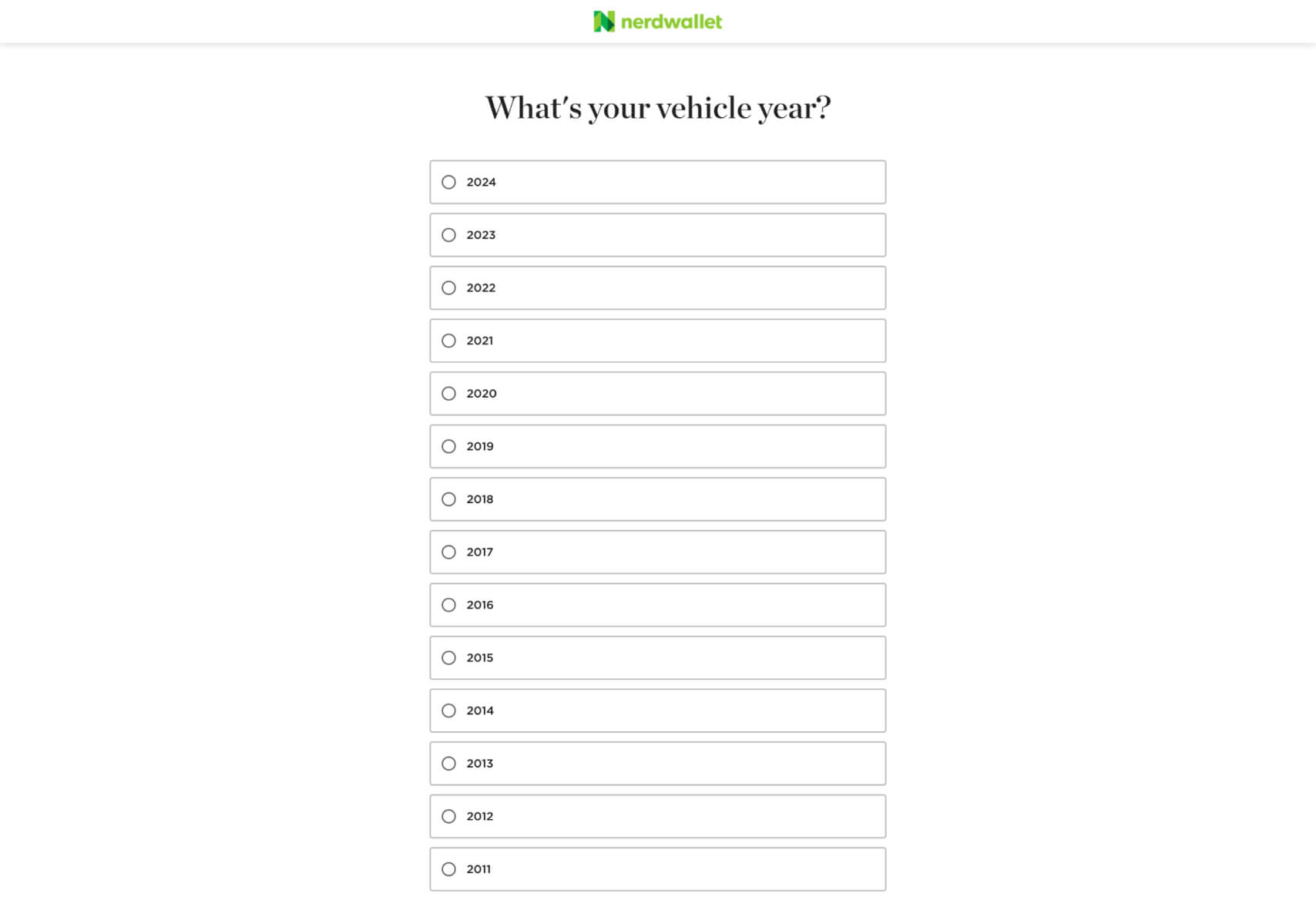
Task: Click the nerdwallet wordmark text
Action: tap(671, 22)
